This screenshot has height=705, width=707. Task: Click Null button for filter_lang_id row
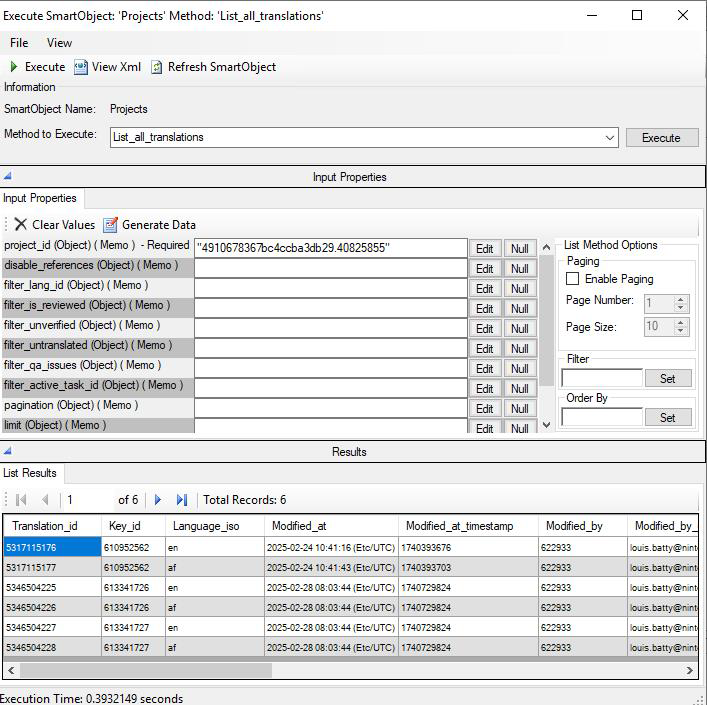coord(519,289)
